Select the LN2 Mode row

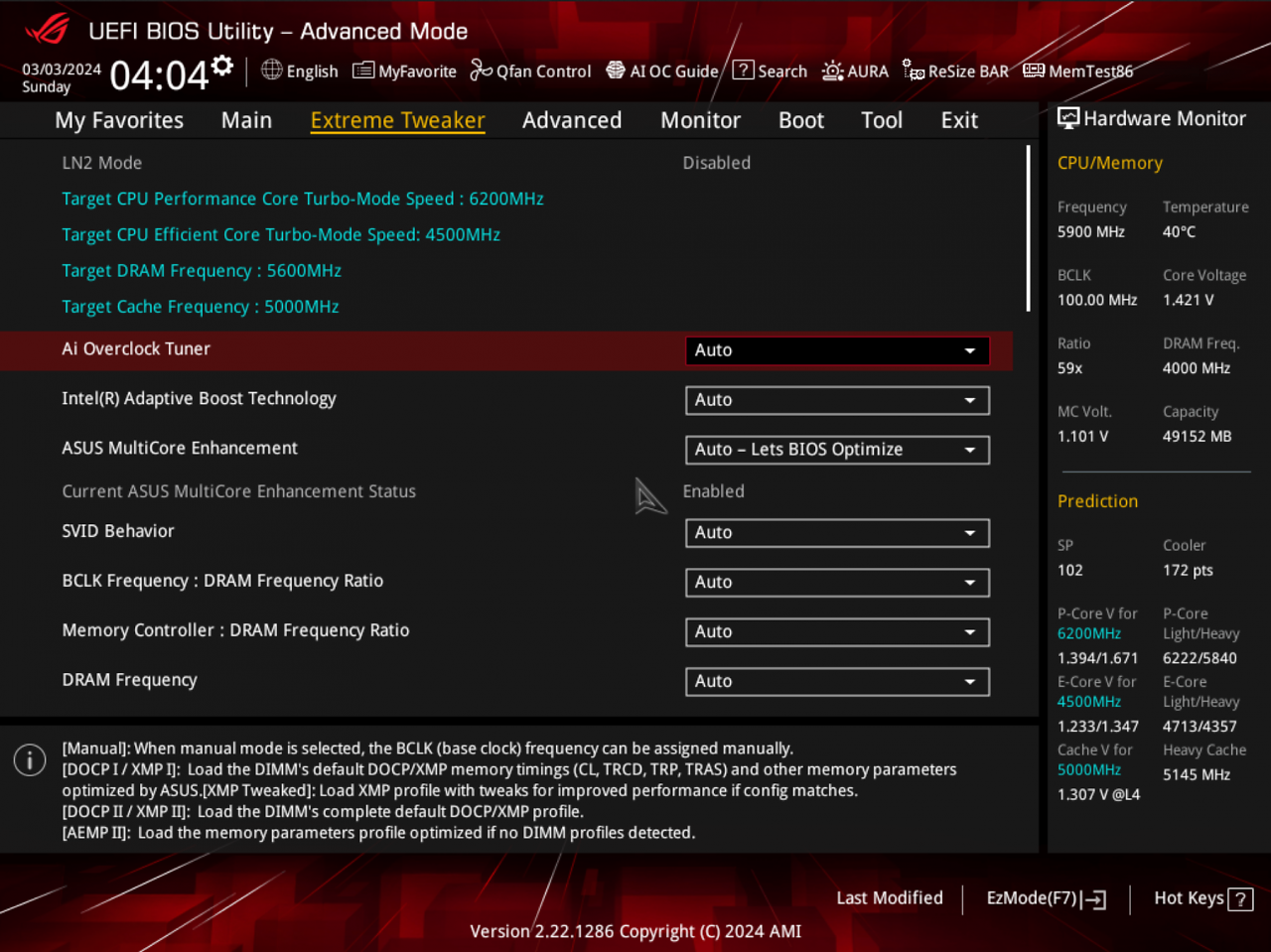point(506,163)
